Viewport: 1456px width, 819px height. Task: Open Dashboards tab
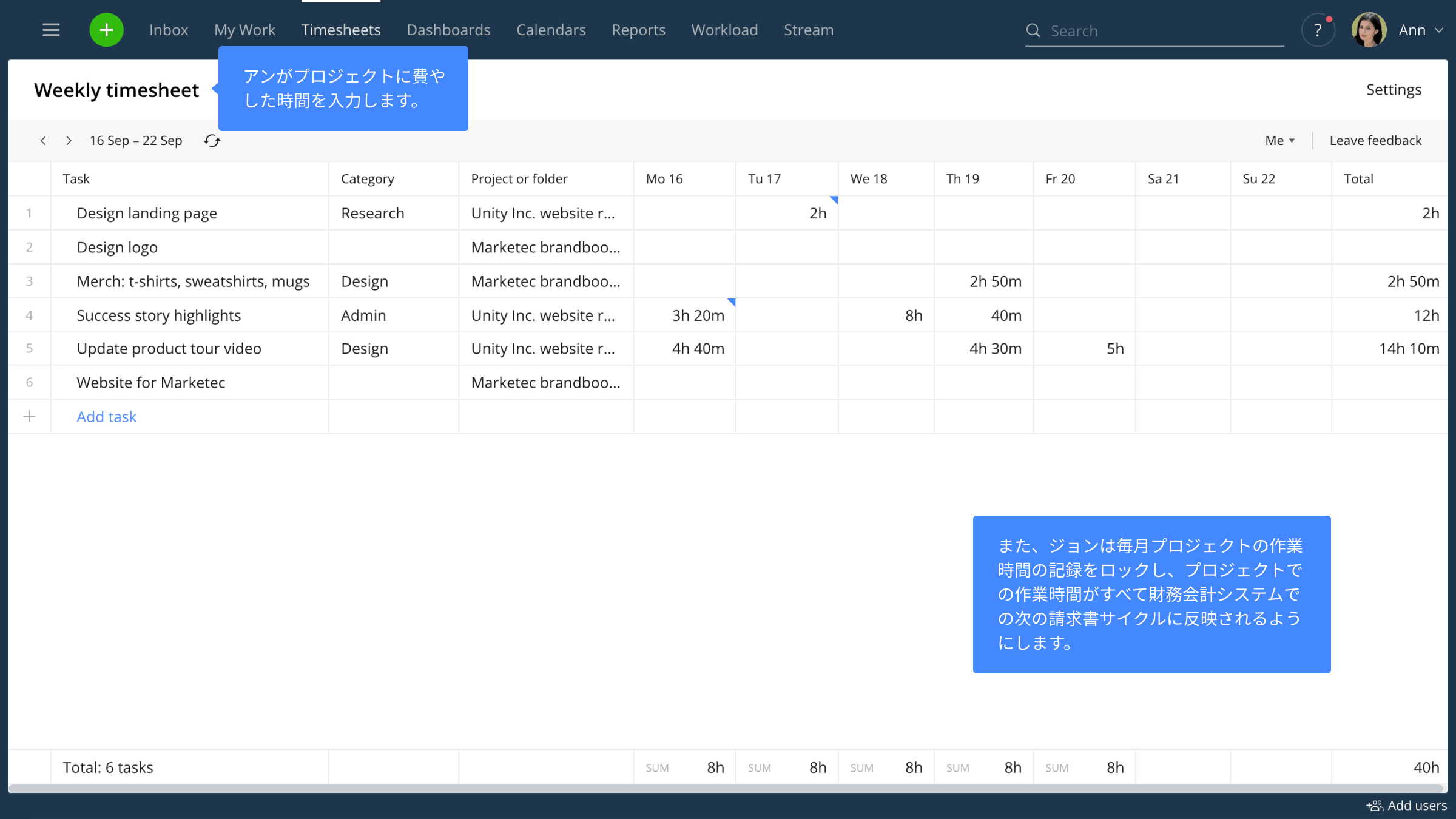(448, 30)
